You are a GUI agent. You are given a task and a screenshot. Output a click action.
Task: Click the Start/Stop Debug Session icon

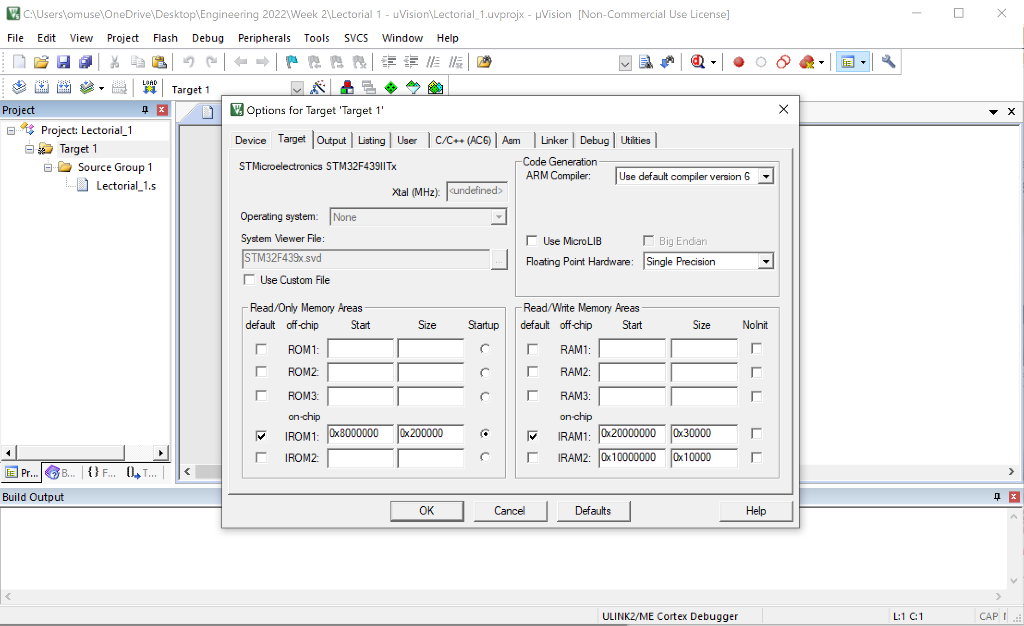click(697, 62)
